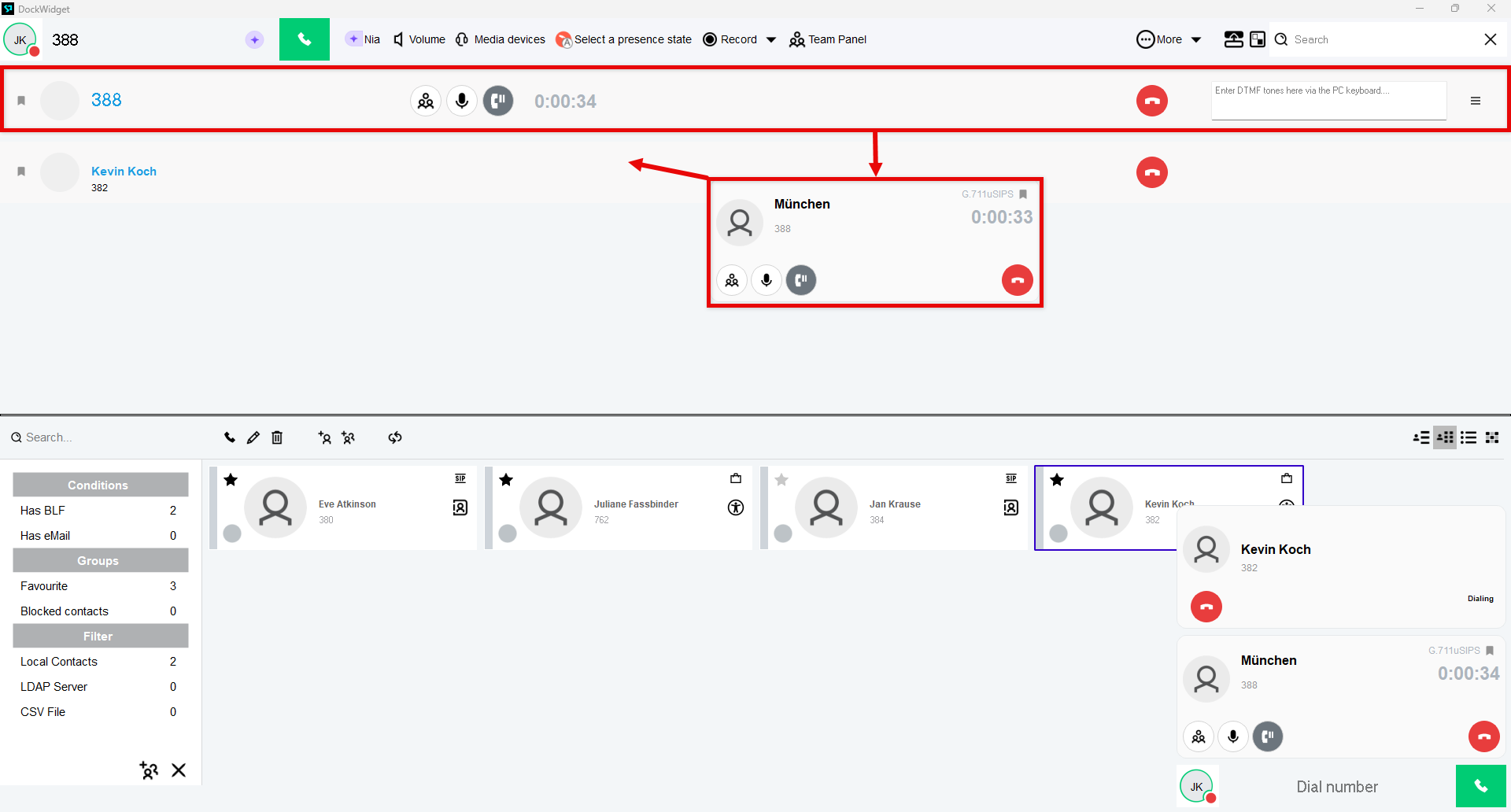Select the Juliane Fassbinder contact card
Viewport: 1511px width, 812px height.
619,507
